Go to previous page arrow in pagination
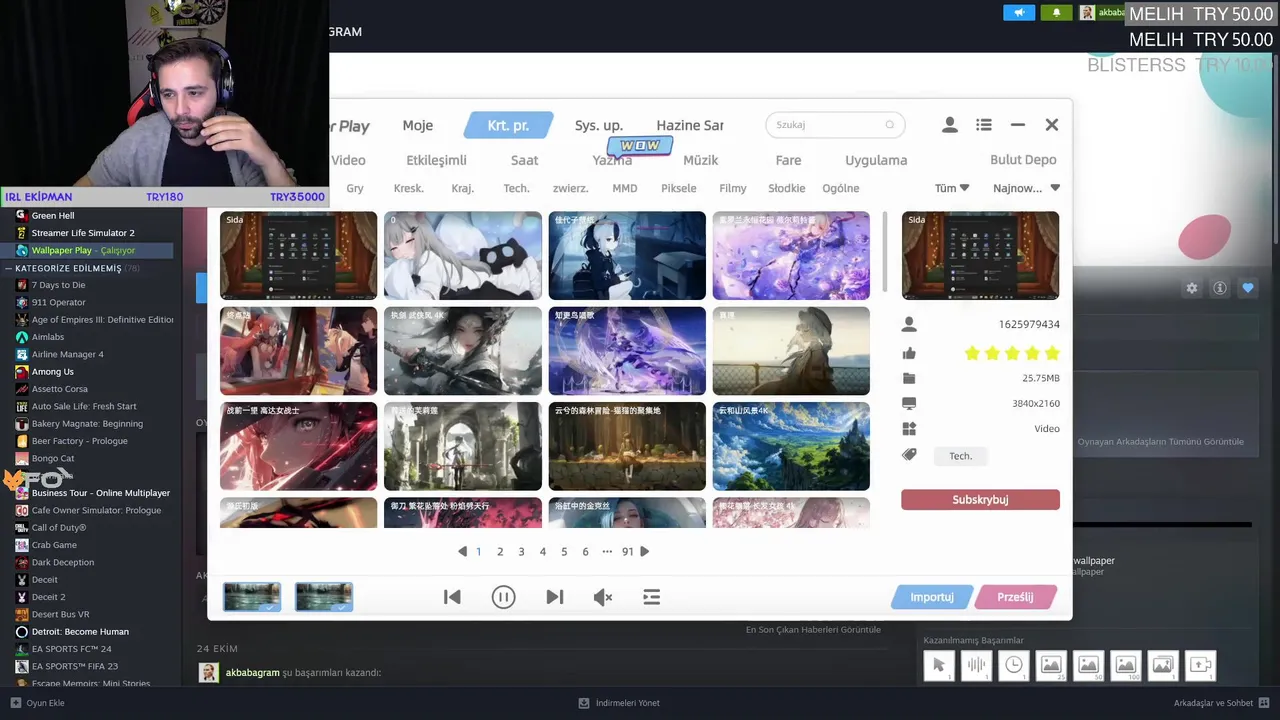Viewport: 1280px width, 720px height. pos(462,551)
